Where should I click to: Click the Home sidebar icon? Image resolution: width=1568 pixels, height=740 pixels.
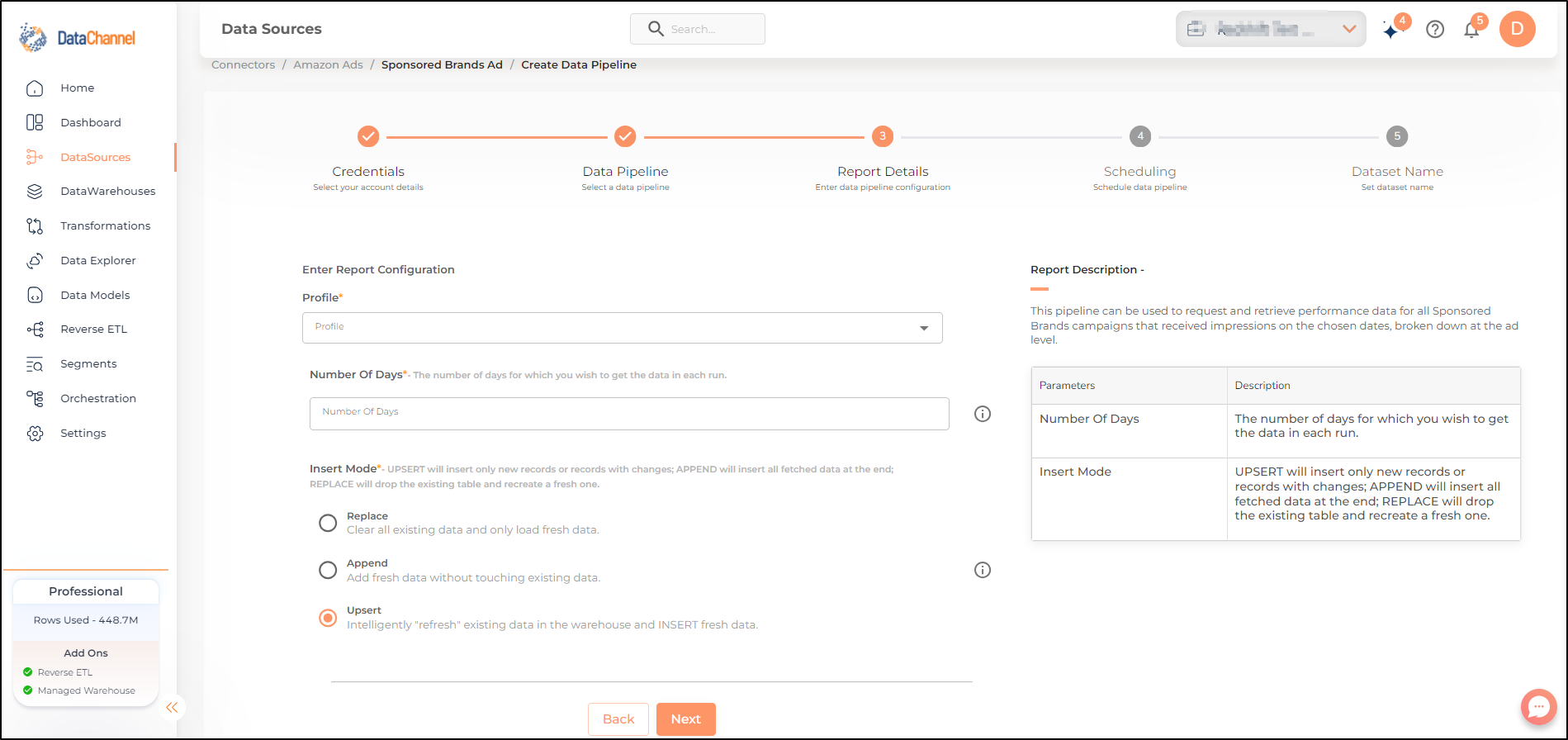point(35,88)
